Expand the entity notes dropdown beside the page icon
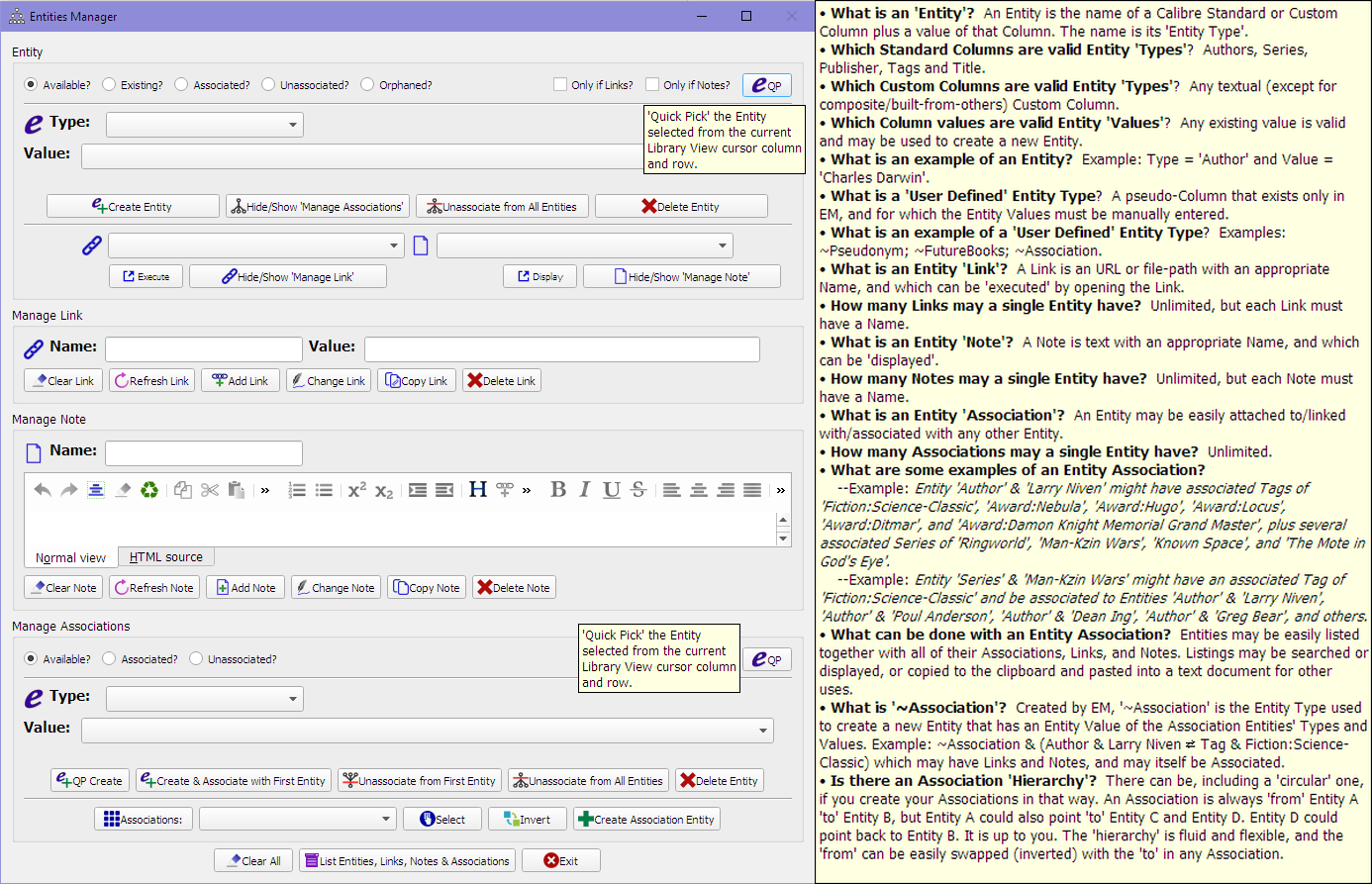1372x884 pixels. (x=585, y=246)
